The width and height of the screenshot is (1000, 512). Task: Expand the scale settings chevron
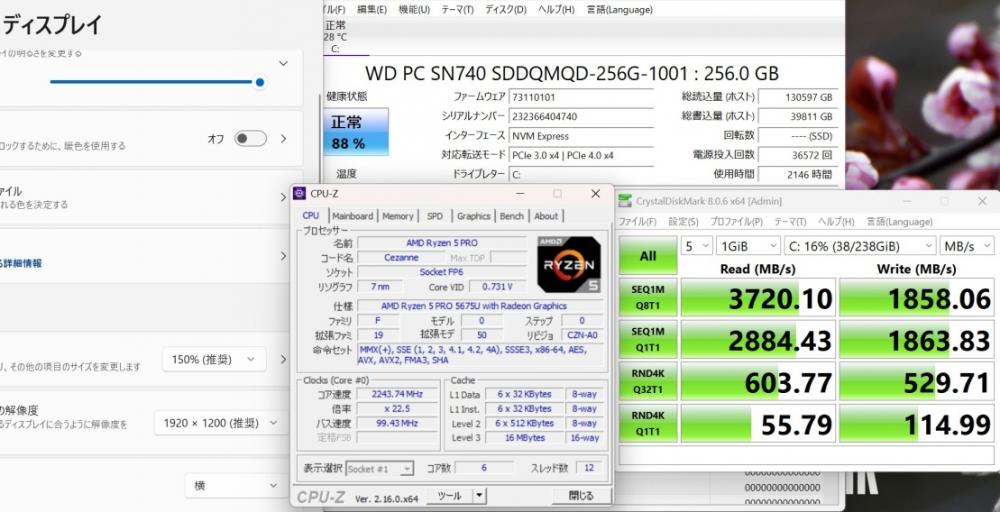[284, 359]
